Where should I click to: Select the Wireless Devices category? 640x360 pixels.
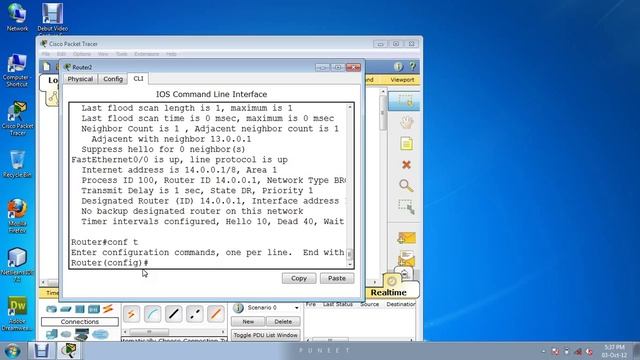coord(94,309)
